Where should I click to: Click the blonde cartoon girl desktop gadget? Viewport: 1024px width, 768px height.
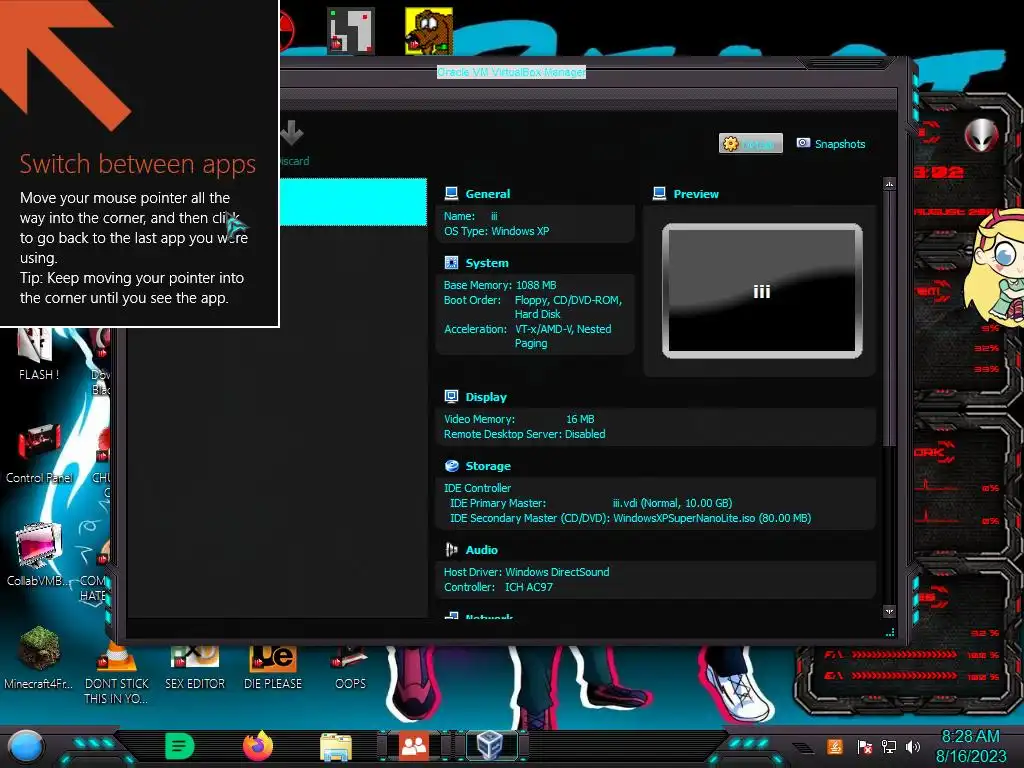pos(997,268)
